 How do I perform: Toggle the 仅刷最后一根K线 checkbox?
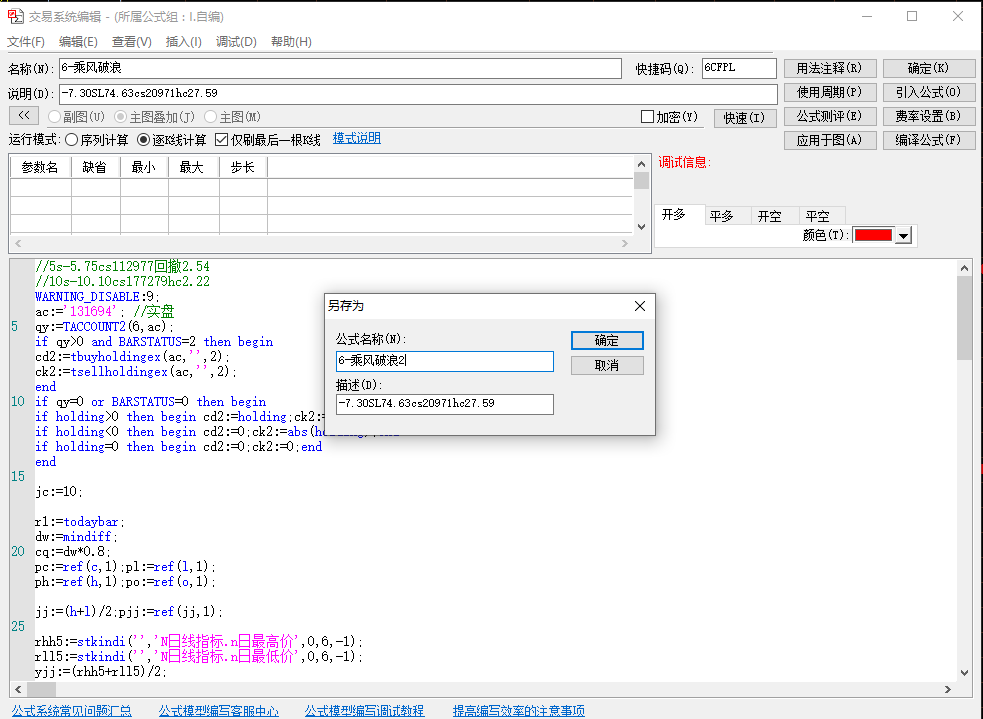click(x=221, y=140)
